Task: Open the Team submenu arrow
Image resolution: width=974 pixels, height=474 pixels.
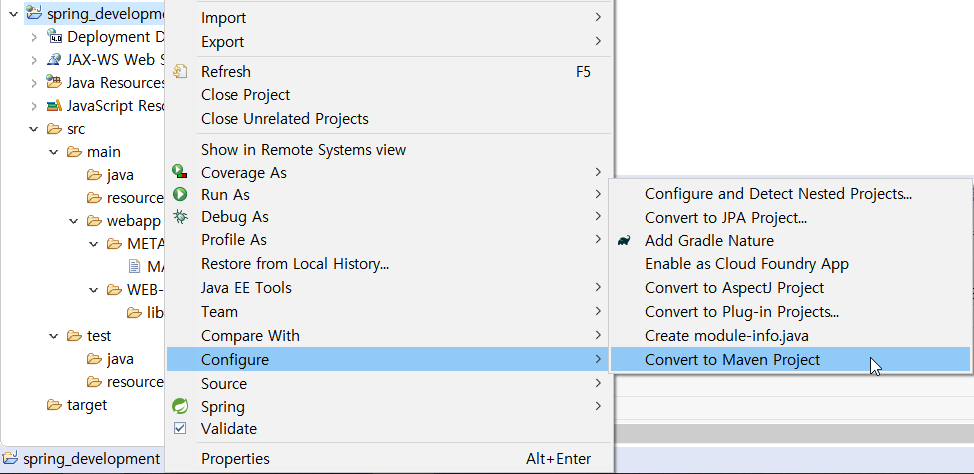Action: click(x=598, y=312)
